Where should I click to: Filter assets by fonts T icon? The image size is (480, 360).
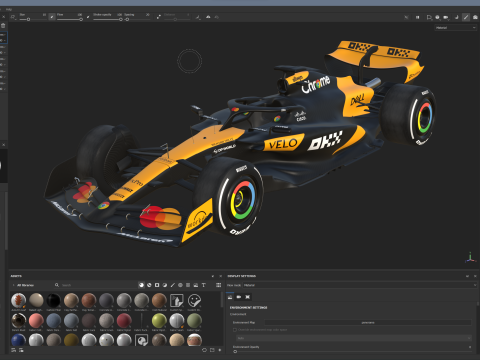(x=204, y=285)
